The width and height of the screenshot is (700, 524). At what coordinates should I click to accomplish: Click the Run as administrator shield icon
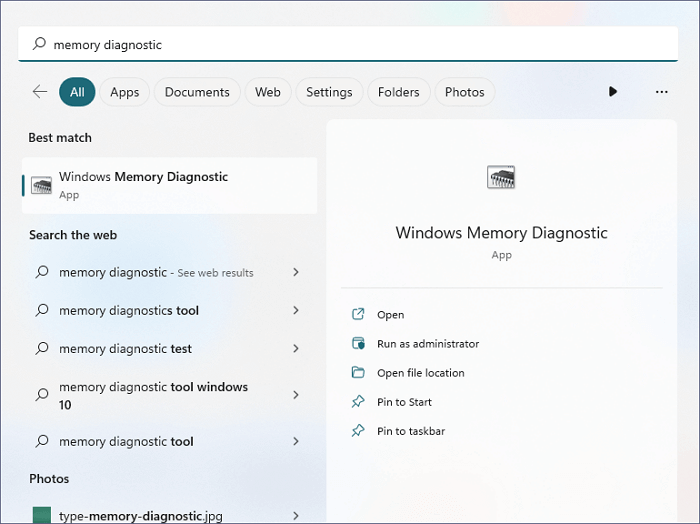click(x=358, y=344)
